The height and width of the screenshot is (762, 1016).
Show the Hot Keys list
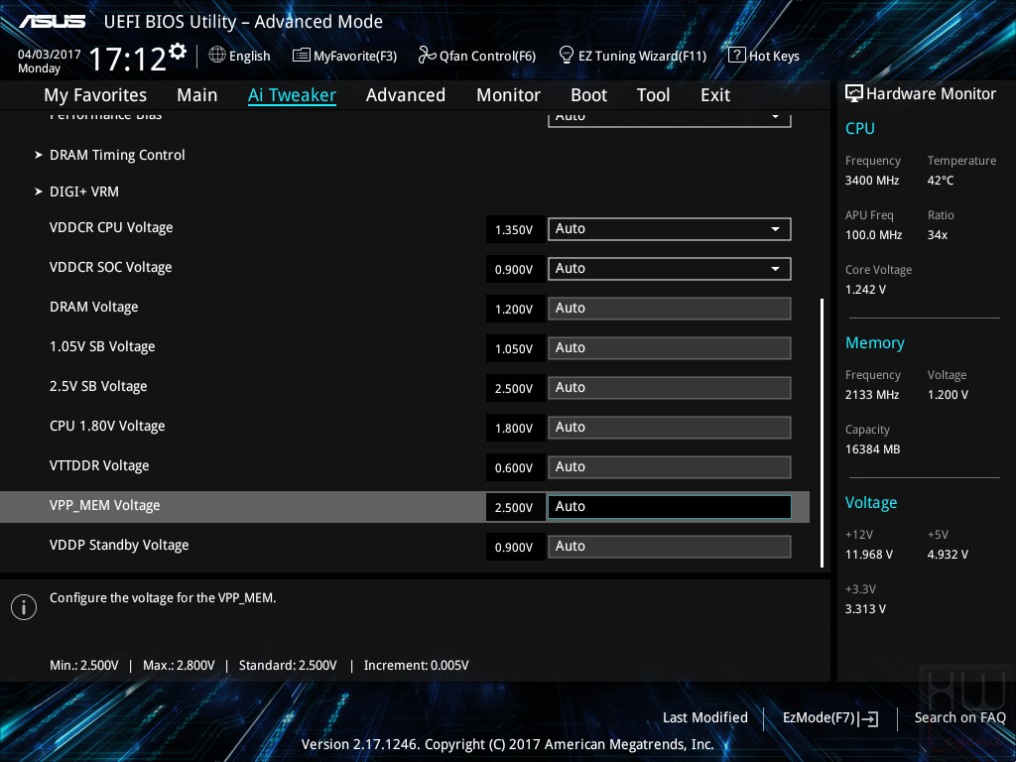point(764,56)
